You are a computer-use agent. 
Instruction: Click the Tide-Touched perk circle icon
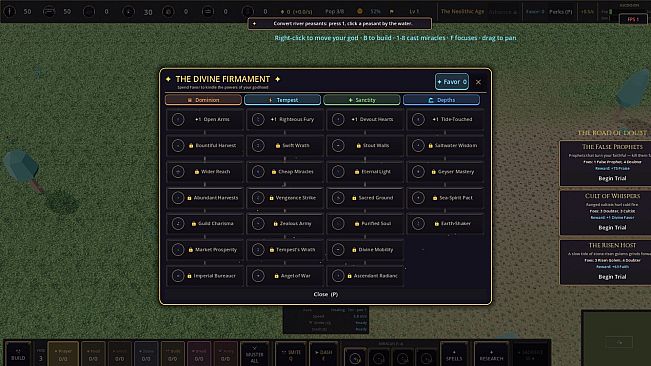tap(418, 120)
